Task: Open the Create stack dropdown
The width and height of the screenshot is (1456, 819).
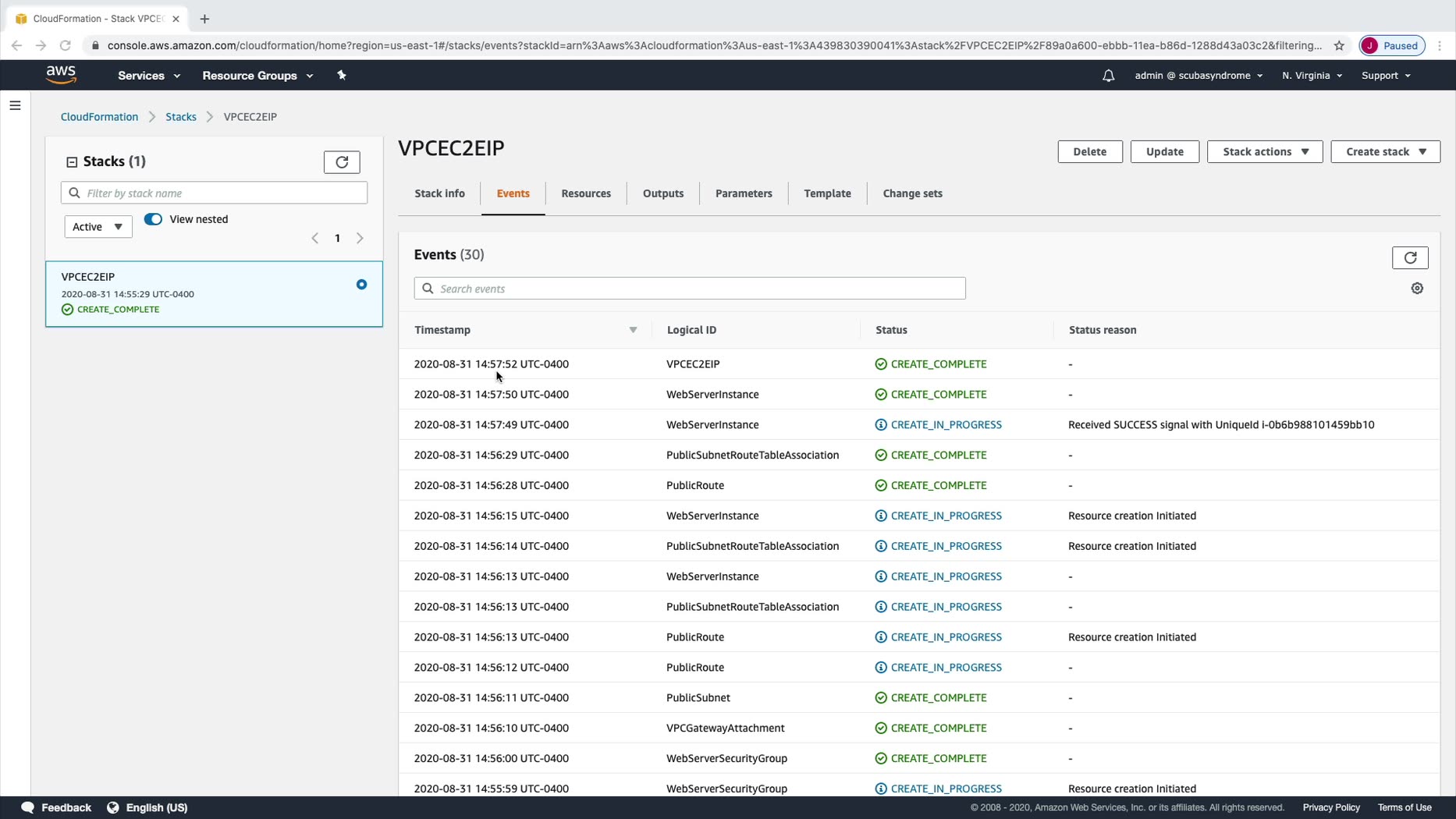Action: (1385, 151)
